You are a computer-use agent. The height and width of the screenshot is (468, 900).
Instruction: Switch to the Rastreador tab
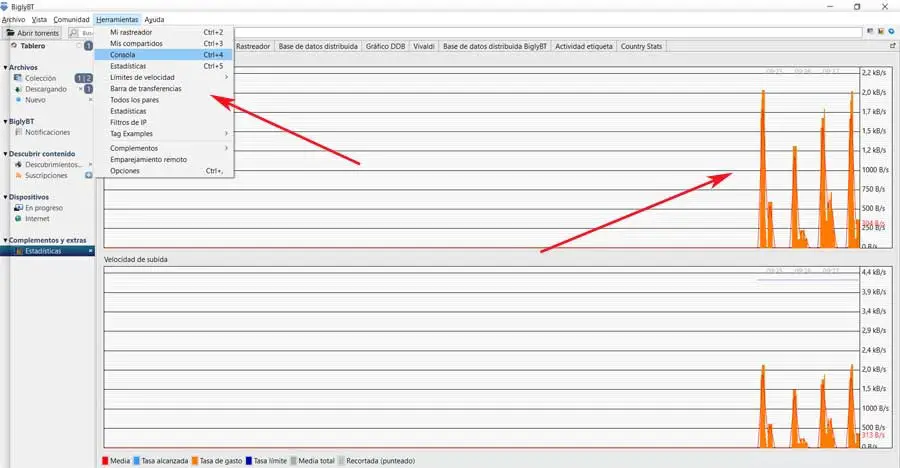[x=253, y=47]
